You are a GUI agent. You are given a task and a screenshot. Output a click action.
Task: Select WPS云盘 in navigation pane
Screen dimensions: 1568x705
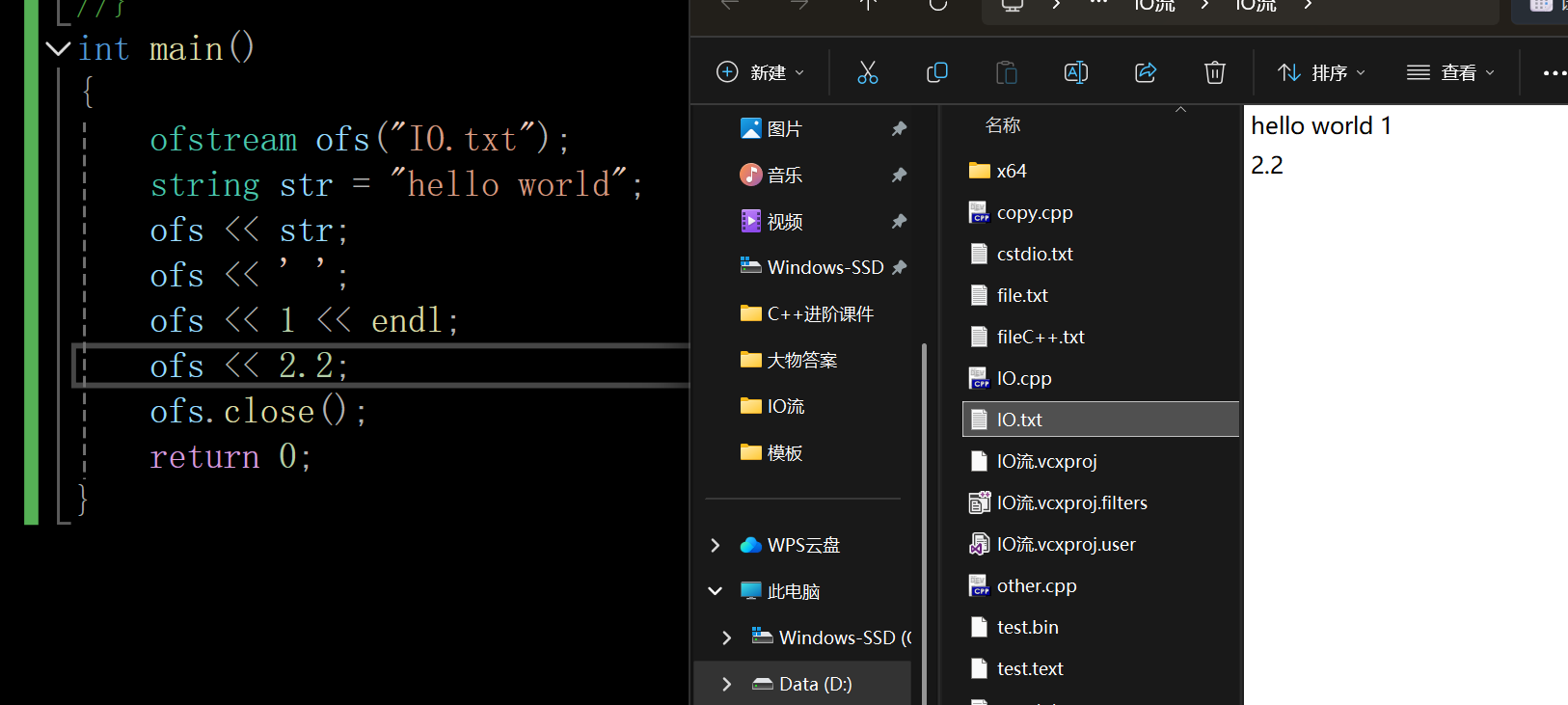790,545
